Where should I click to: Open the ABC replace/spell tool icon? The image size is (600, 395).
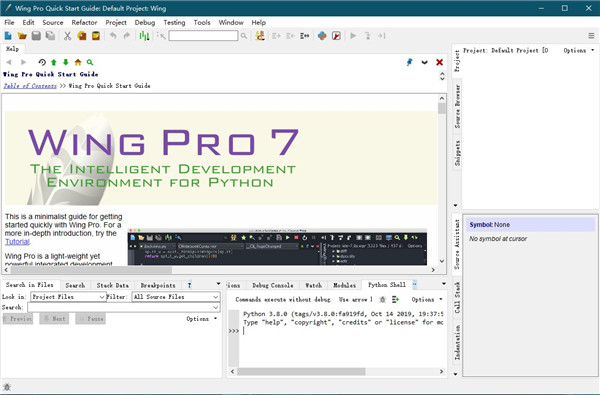[260, 36]
